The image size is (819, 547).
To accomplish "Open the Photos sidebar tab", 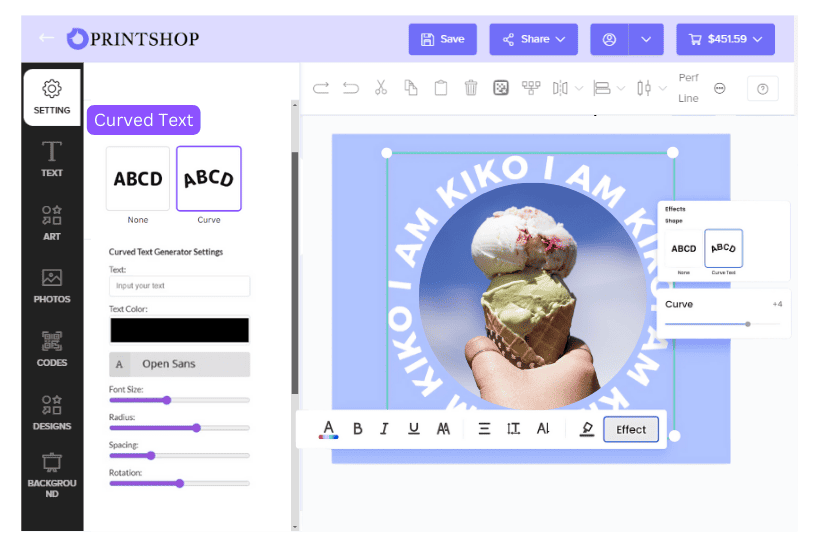I will pos(52,286).
